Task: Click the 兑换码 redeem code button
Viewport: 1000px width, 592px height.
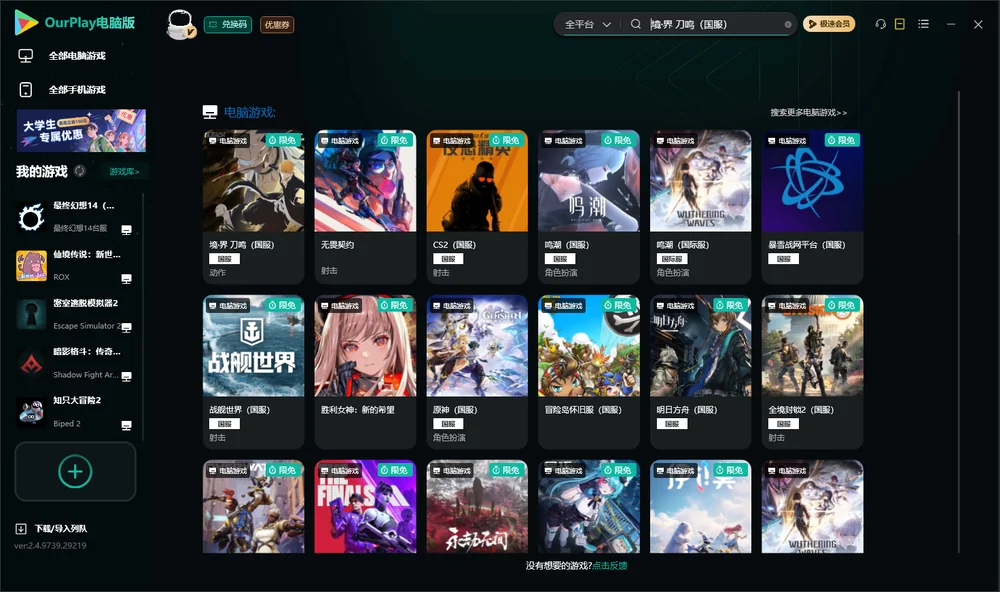Action: [x=228, y=24]
